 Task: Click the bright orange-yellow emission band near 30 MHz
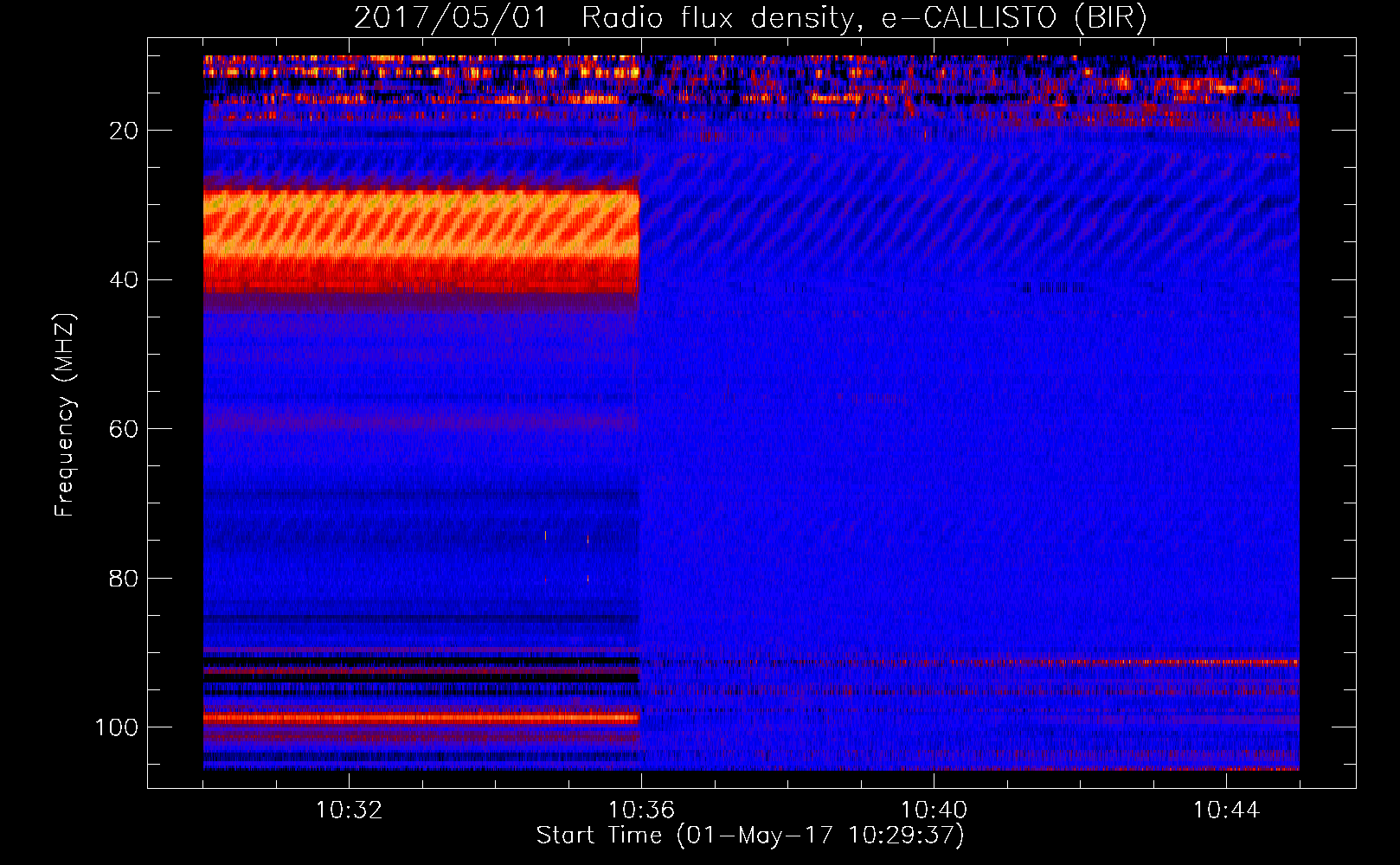[421, 224]
